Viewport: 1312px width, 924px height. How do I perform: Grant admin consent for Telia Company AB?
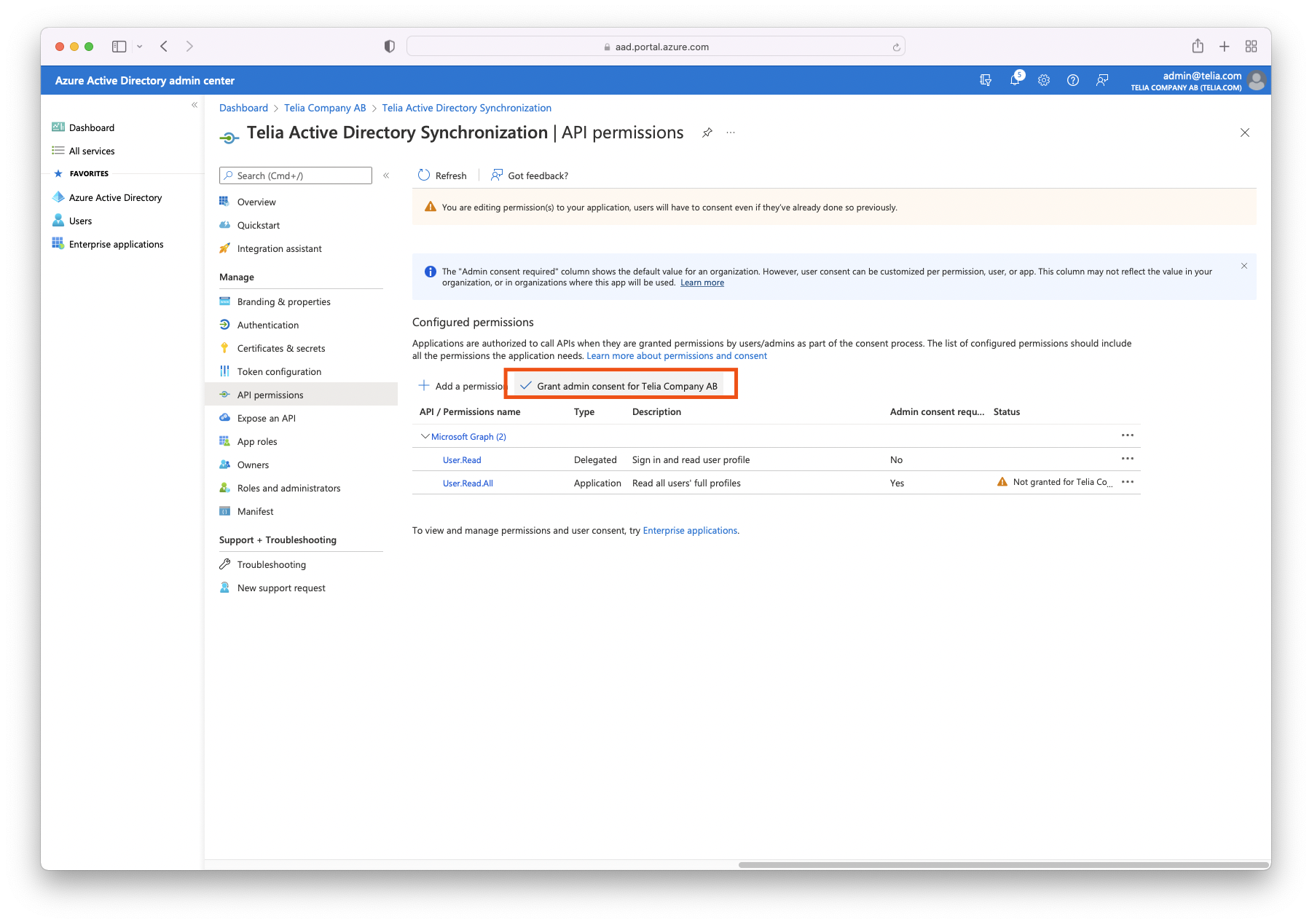tap(619, 386)
